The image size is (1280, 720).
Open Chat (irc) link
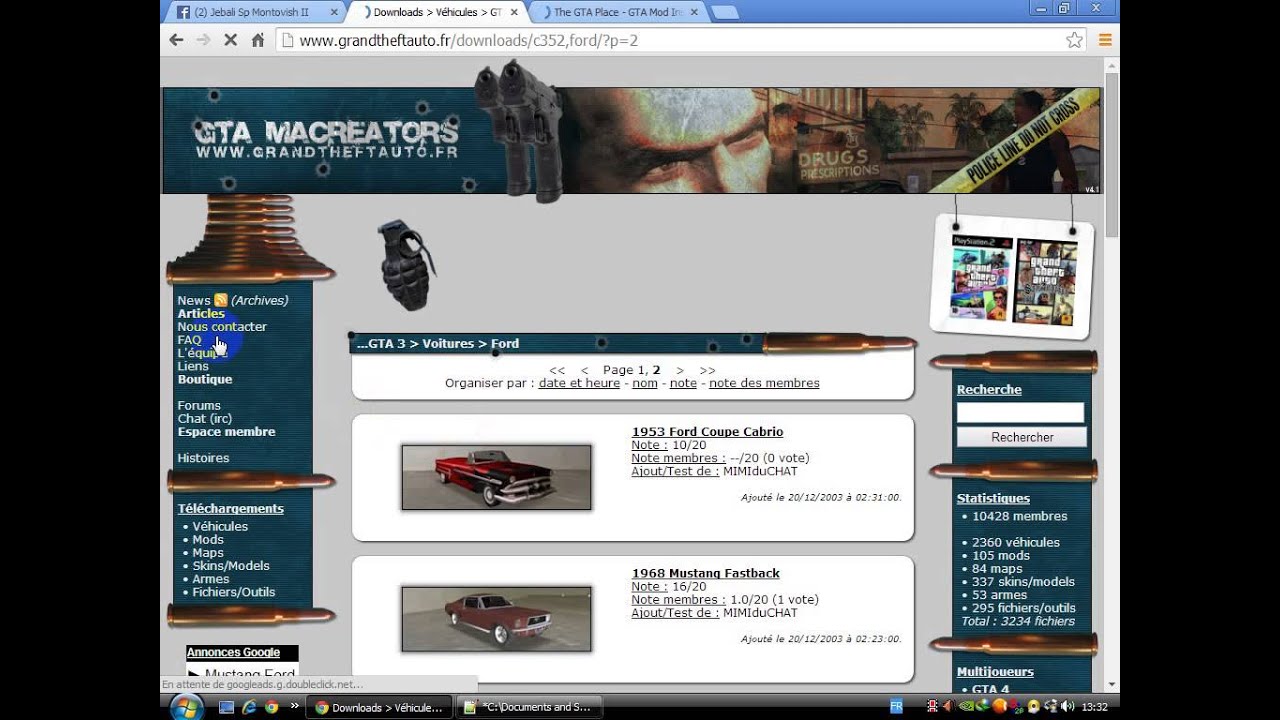point(204,418)
